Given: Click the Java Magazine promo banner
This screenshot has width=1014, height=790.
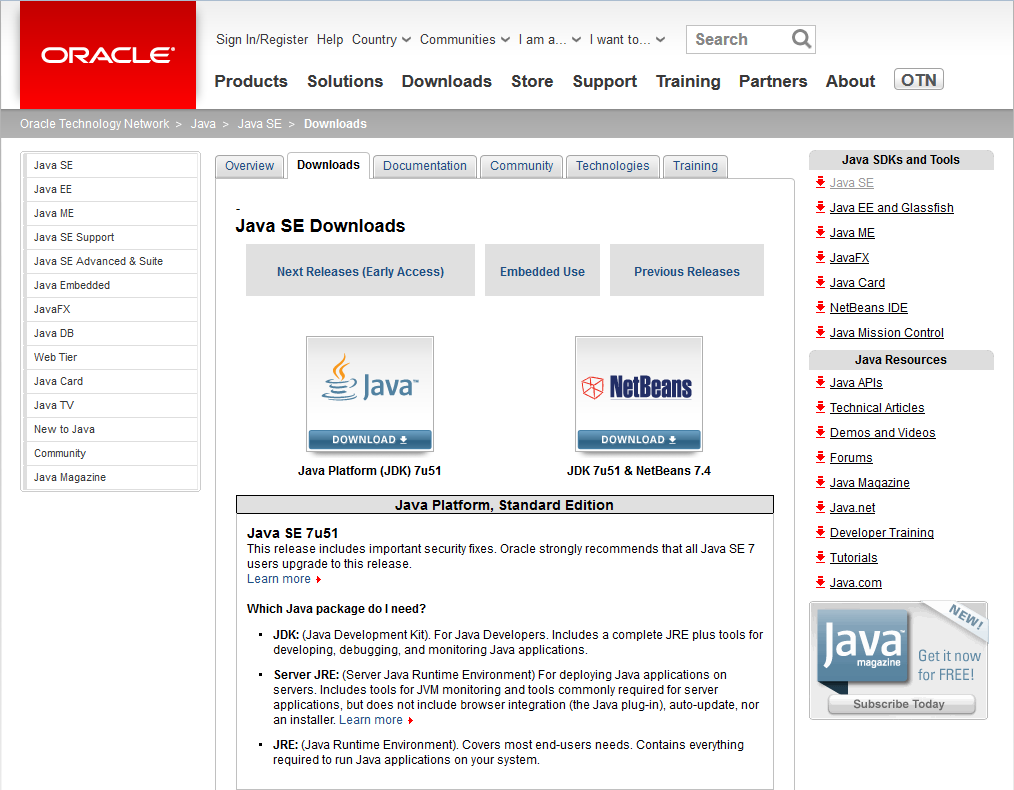Looking at the screenshot, I should click(898, 660).
